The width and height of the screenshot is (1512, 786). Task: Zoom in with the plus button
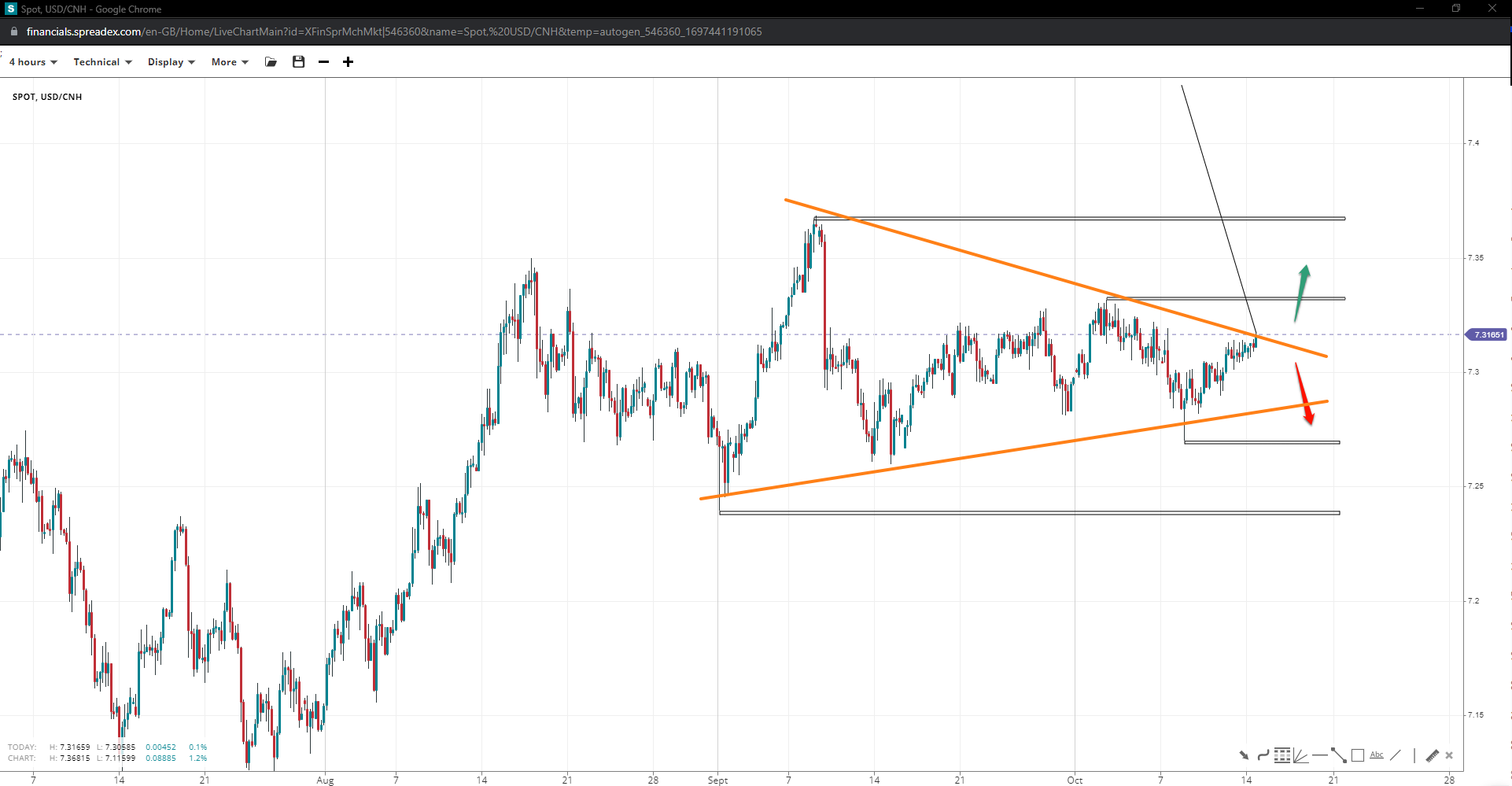[x=348, y=62]
